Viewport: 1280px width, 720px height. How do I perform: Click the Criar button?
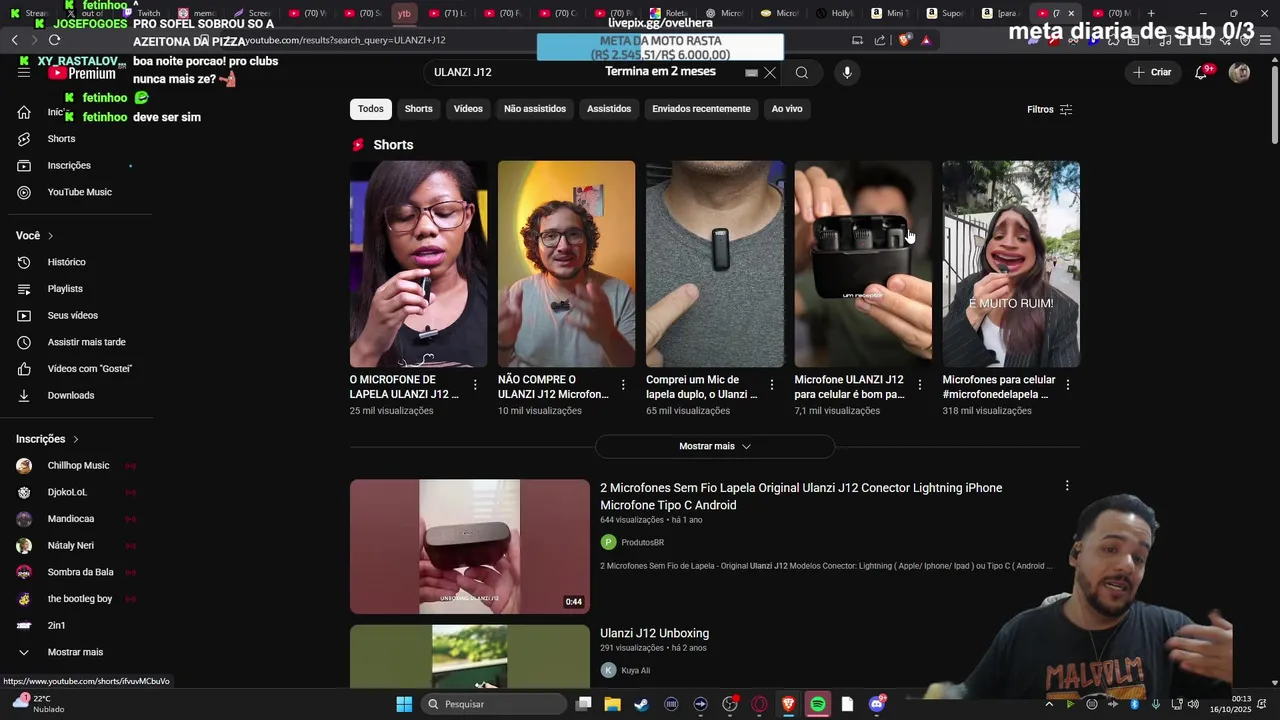(1152, 72)
